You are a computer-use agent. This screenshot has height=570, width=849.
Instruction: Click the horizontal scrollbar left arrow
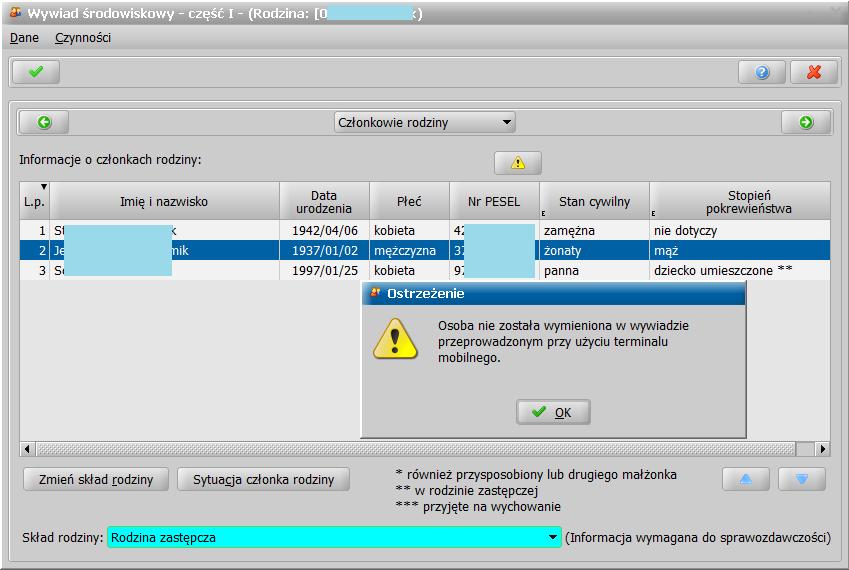(x=27, y=449)
